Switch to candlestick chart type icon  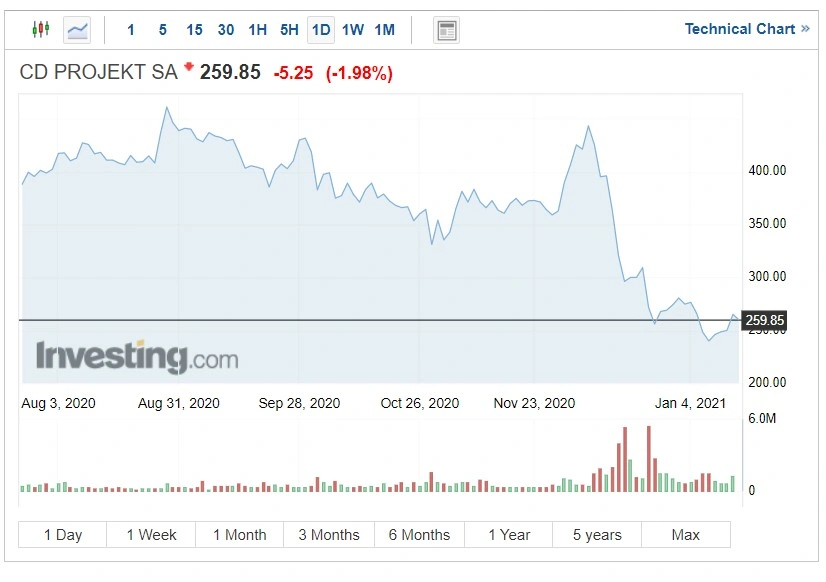(41, 29)
